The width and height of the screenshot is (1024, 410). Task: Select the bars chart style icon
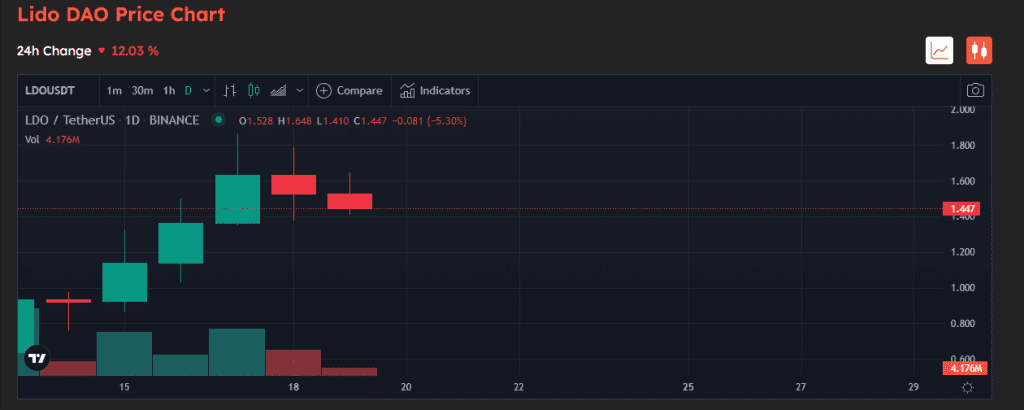tap(229, 91)
